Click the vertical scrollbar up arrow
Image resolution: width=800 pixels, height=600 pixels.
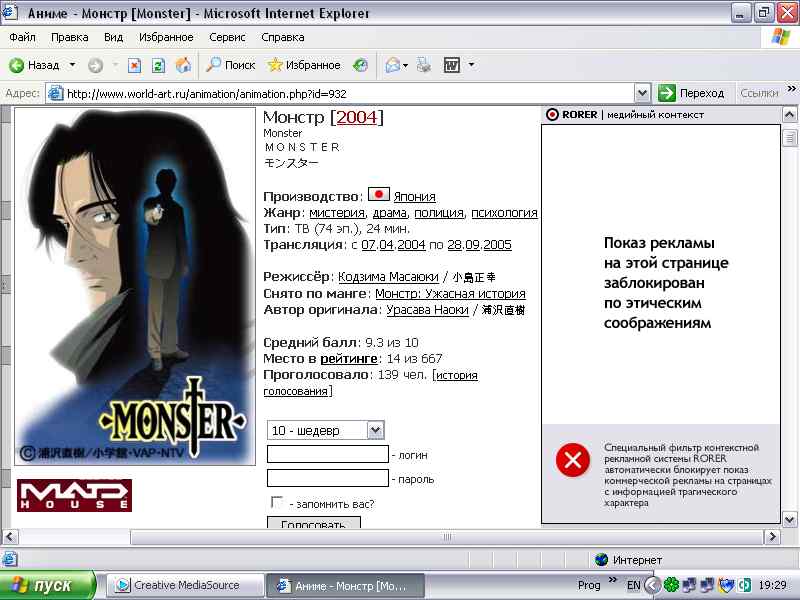click(789, 114)
